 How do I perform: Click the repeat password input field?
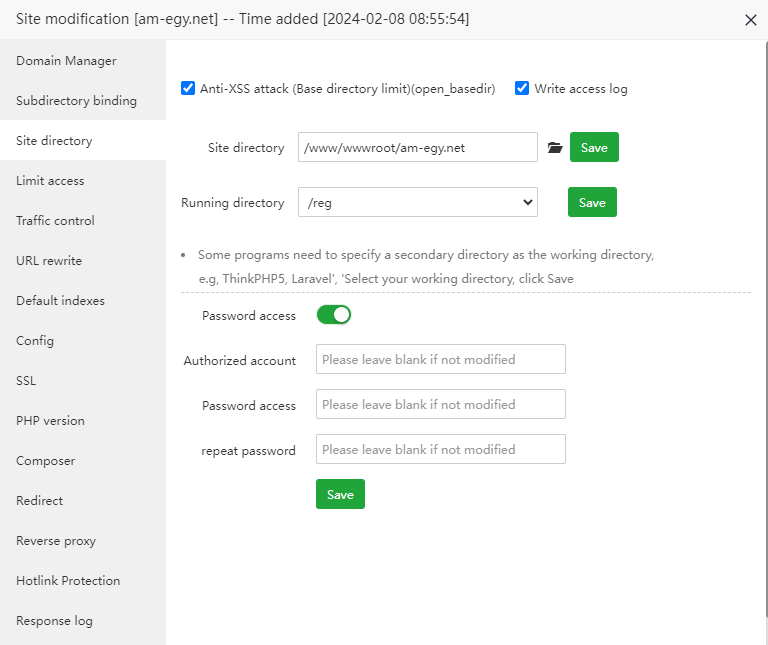pos(441,449)
